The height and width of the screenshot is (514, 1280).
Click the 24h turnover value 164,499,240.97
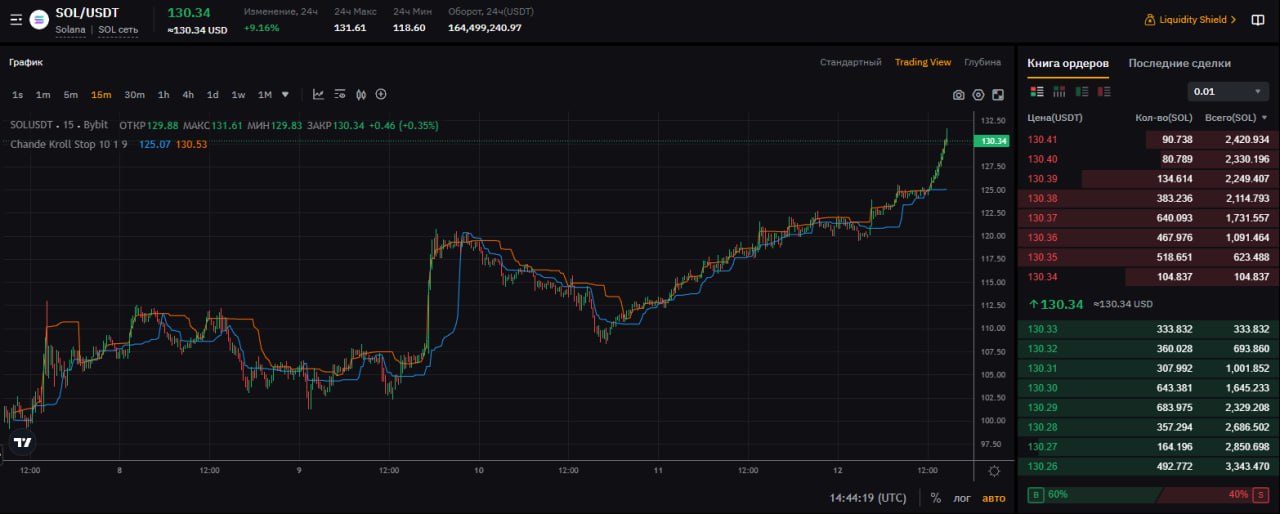point(485,28)
